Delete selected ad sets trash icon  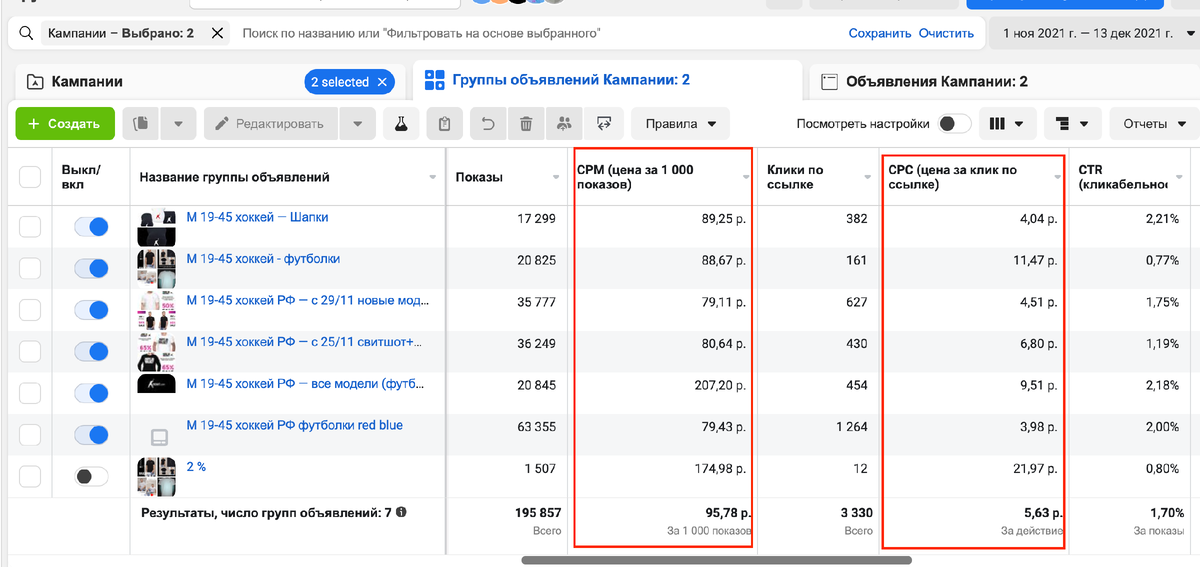pos(526,124)
